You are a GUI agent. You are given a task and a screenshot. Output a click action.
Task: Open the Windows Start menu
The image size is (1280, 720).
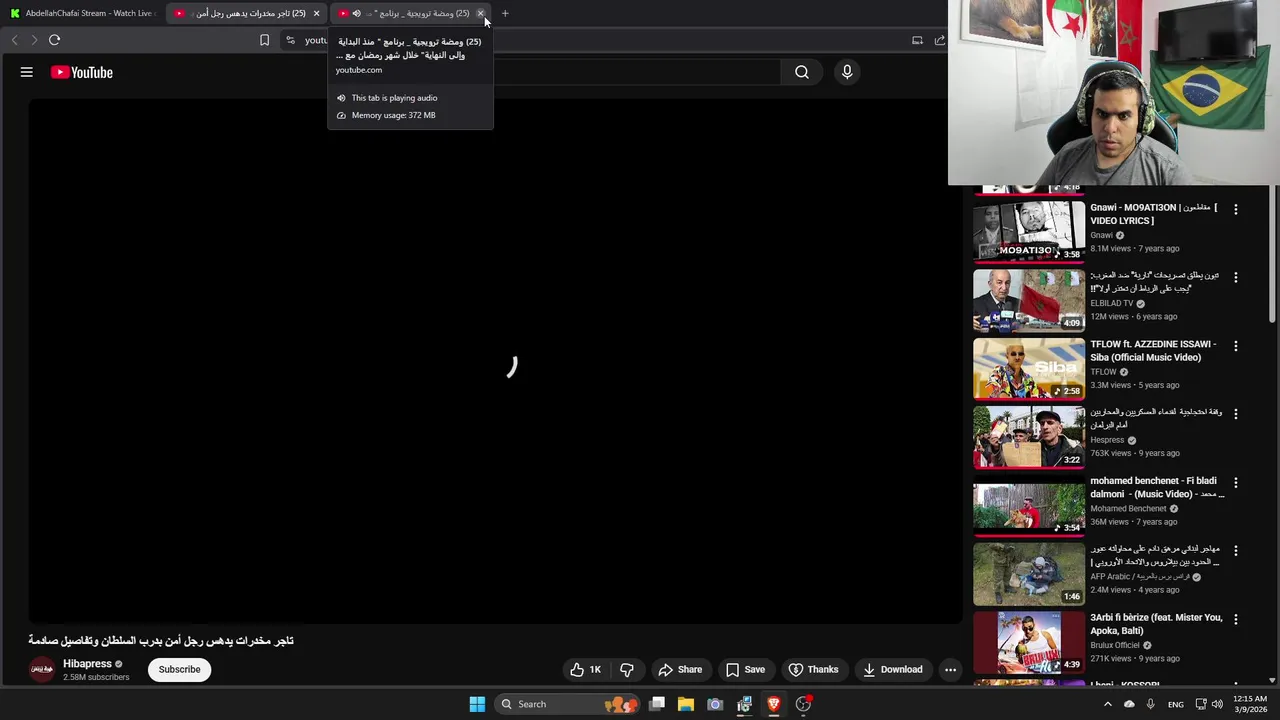click(477, 704)
